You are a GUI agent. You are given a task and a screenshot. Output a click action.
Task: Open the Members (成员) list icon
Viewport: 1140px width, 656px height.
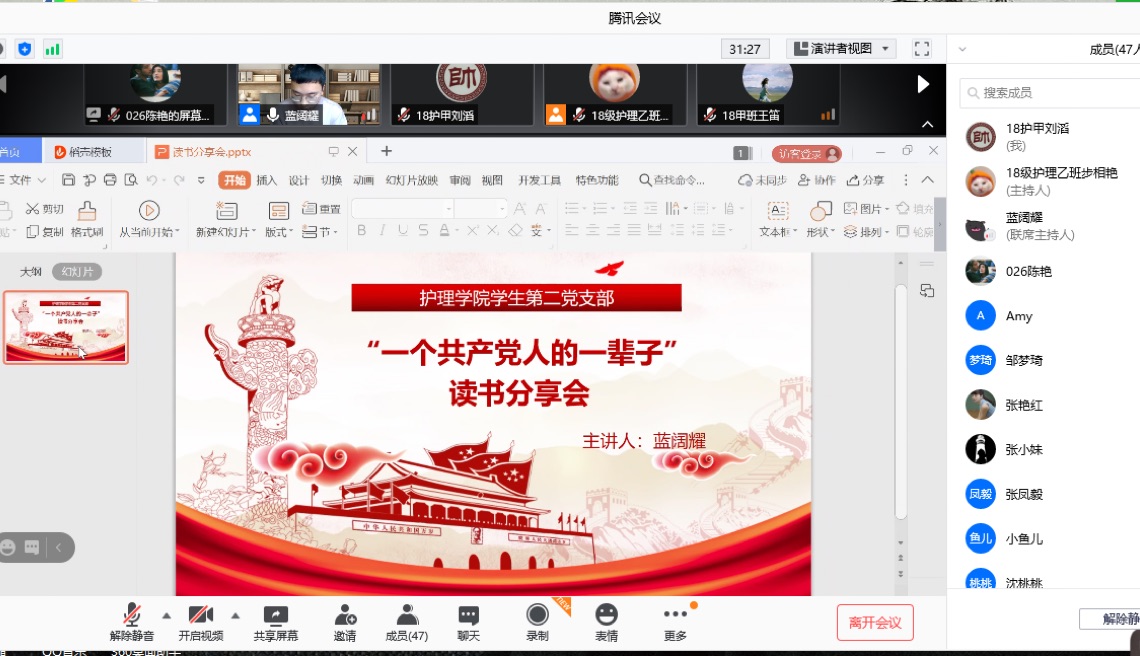tap(406, 616)
